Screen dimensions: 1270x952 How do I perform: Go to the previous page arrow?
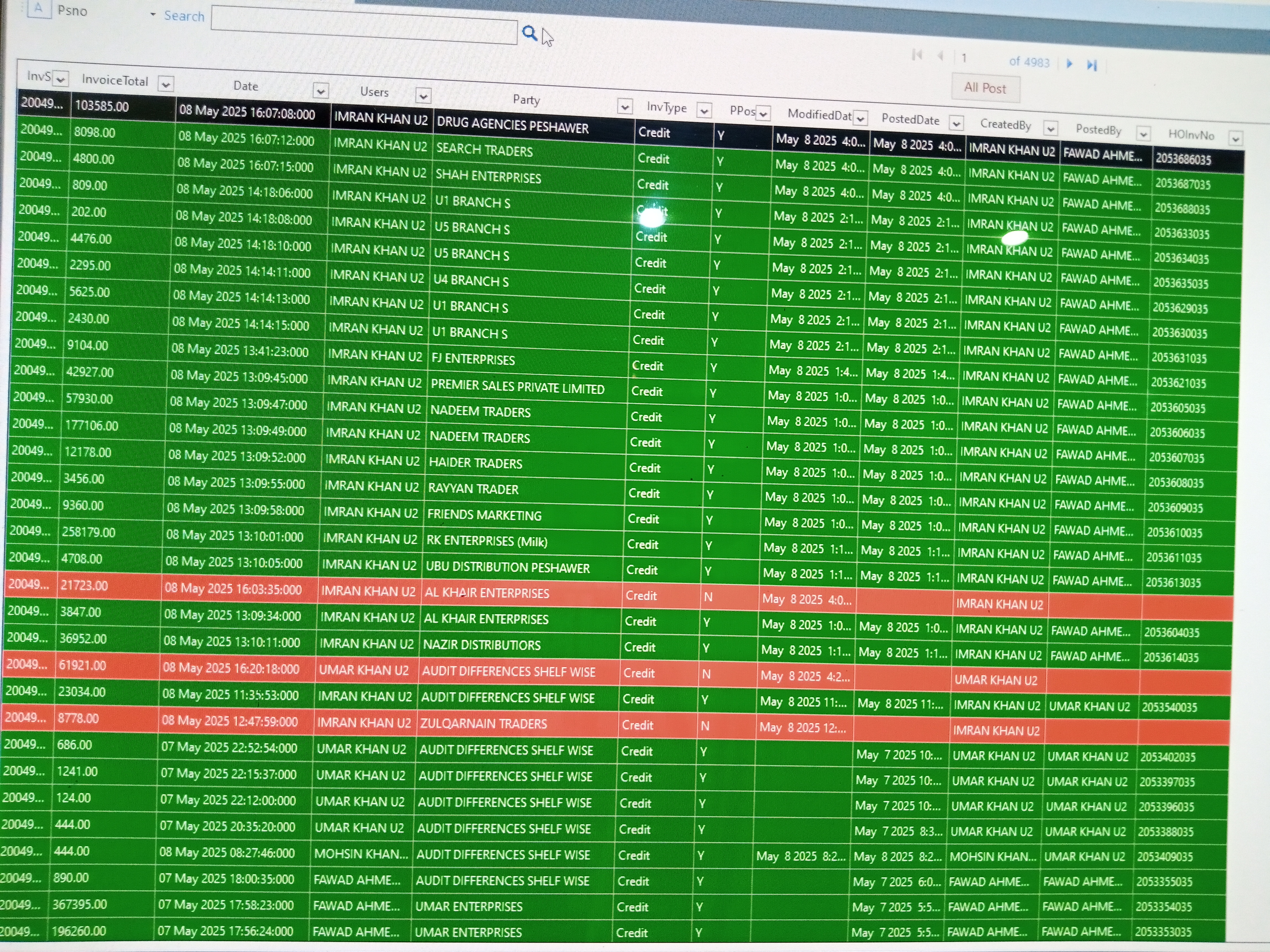point(940,56)
